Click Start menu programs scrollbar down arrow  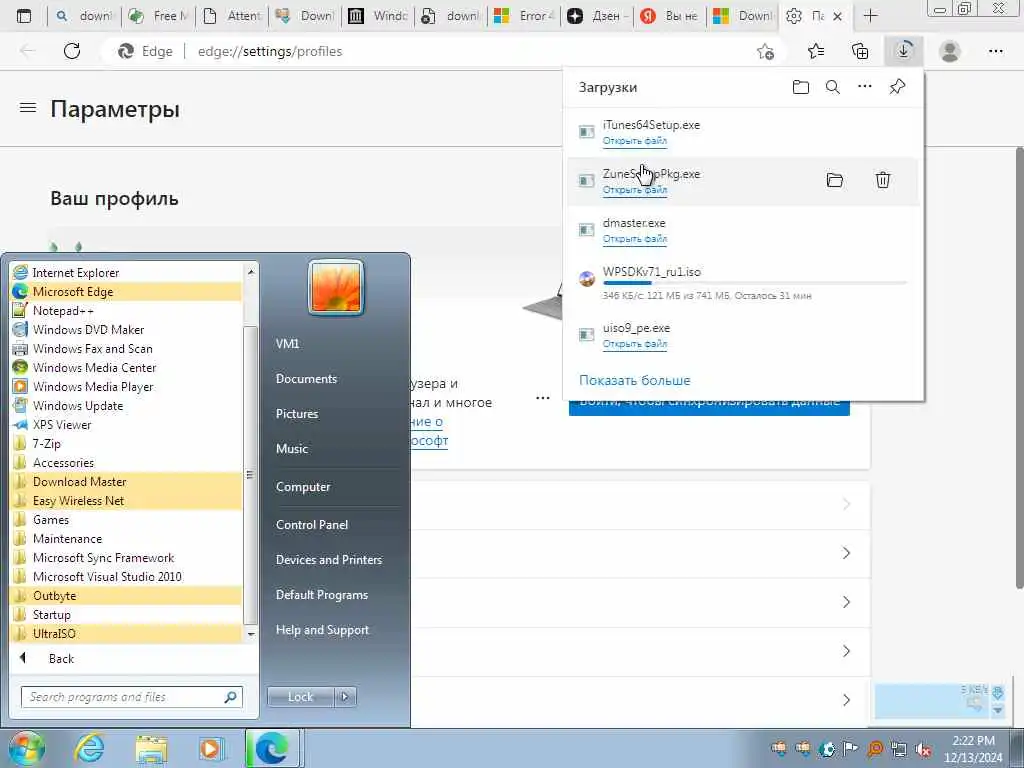click(x=251, y=634)
